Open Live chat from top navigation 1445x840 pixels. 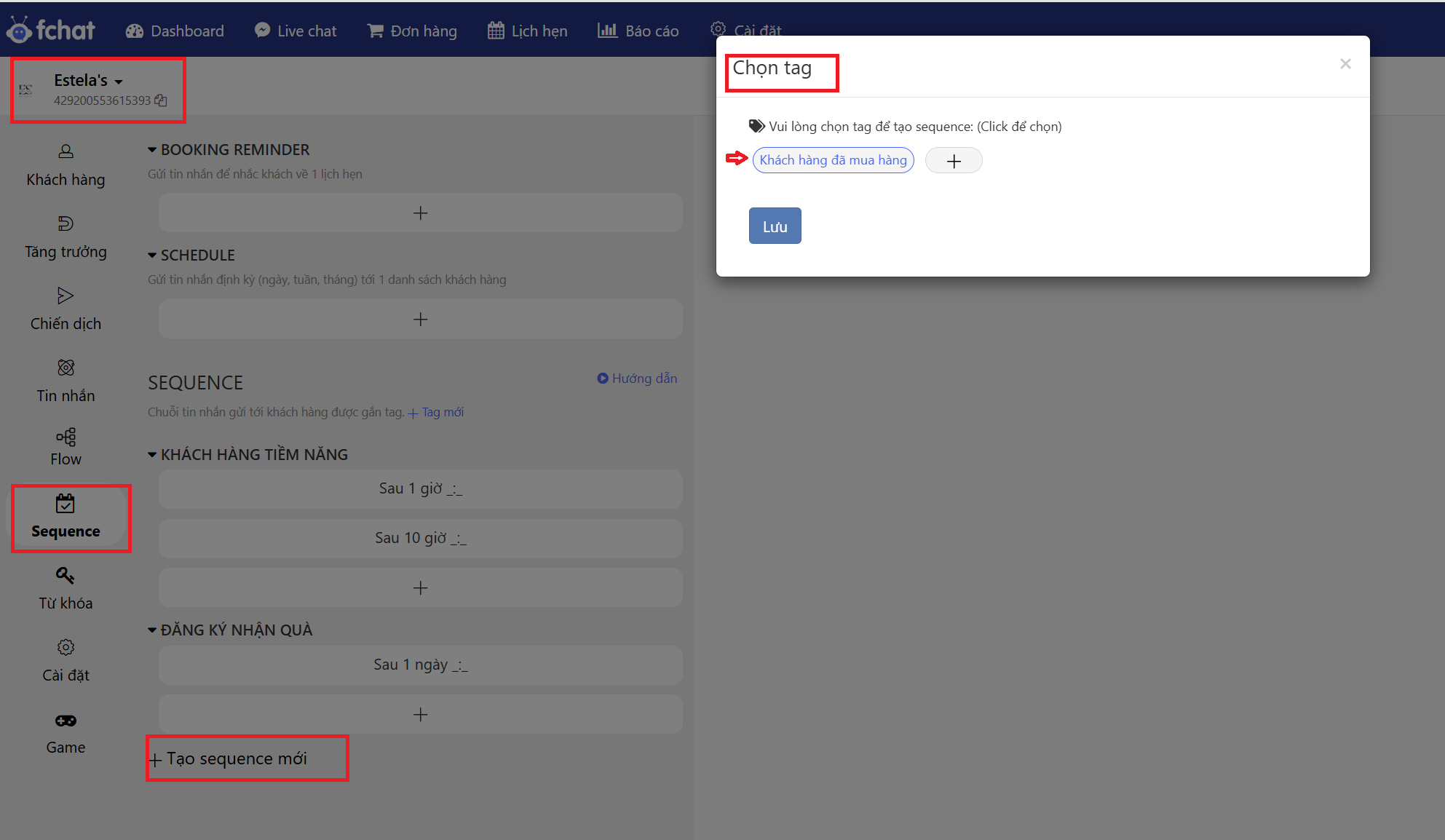[x=296, y=31]
